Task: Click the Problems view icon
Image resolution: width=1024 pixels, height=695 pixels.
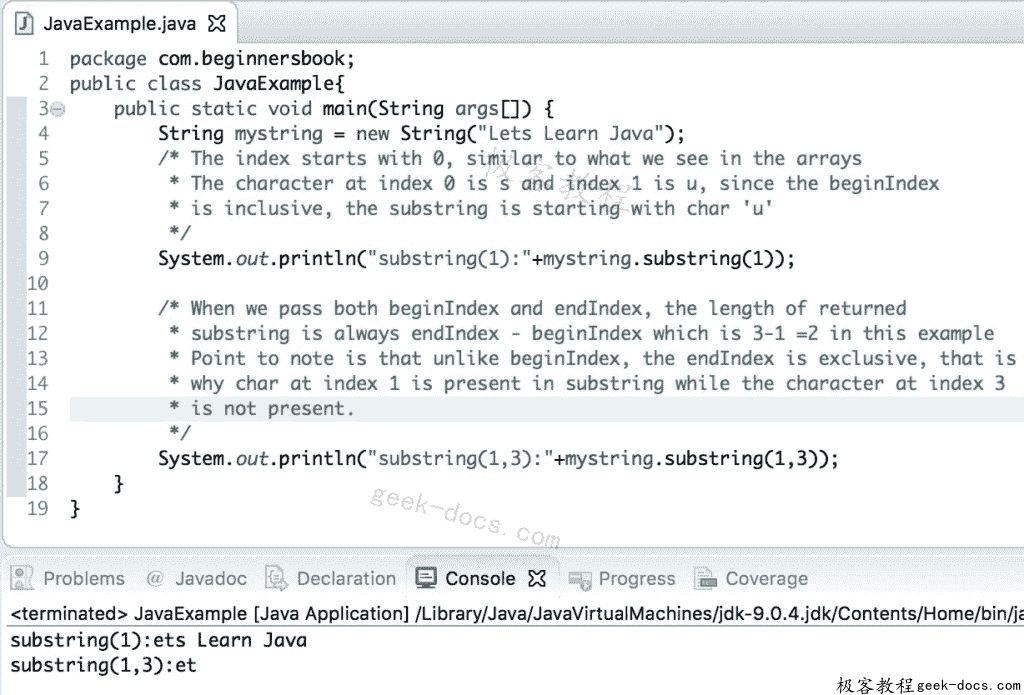Action: [x=22, y=578]
